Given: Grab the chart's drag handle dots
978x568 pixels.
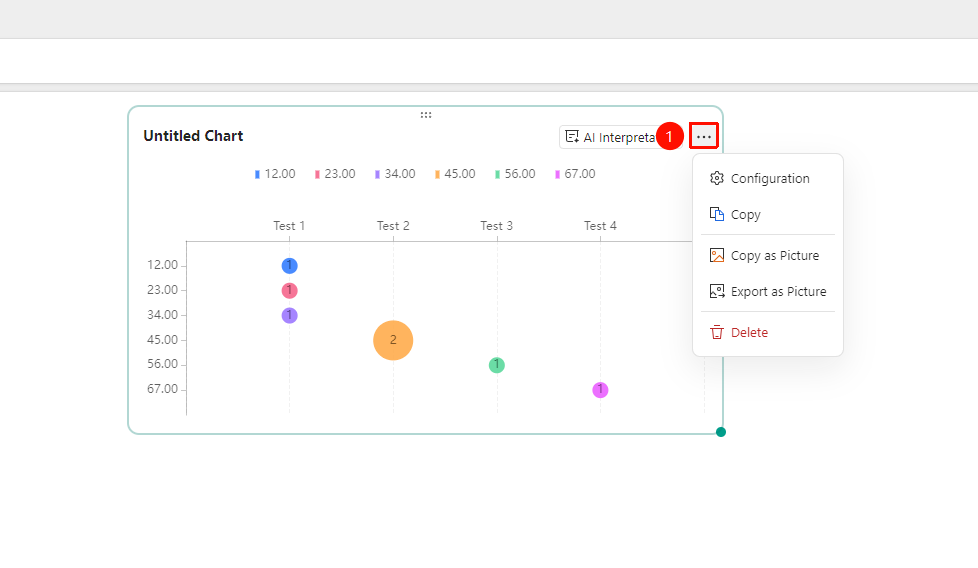Looking at the screenshot, I should point(426,115).
